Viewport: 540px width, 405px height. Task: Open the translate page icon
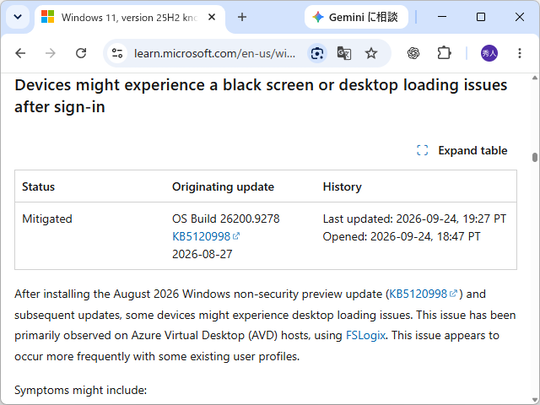click(x=344, y=53)
